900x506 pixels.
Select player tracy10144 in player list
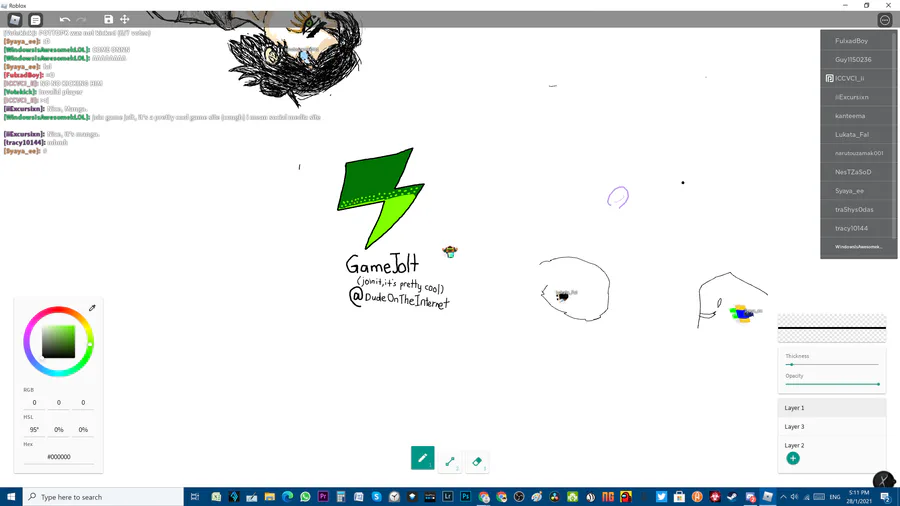click(x=858, y=228)
